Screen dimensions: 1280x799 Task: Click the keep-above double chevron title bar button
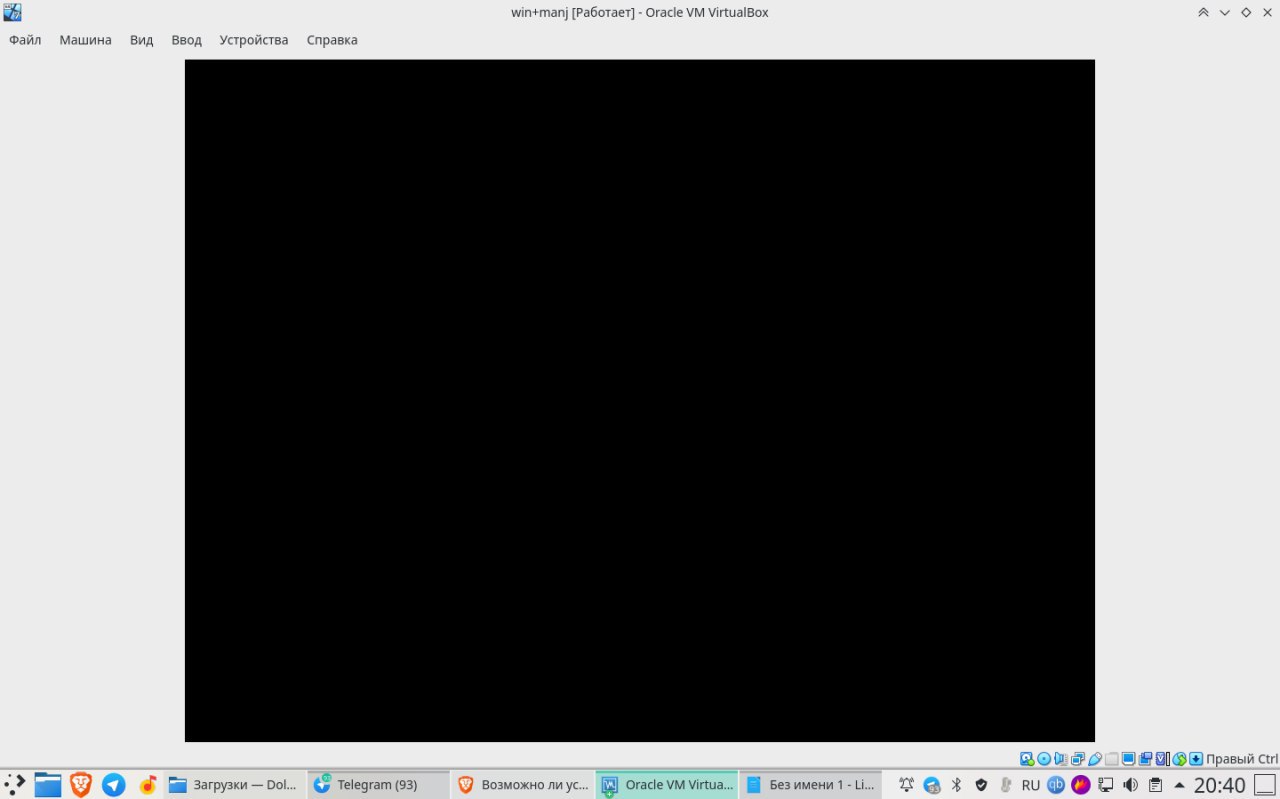point(1203,12)
